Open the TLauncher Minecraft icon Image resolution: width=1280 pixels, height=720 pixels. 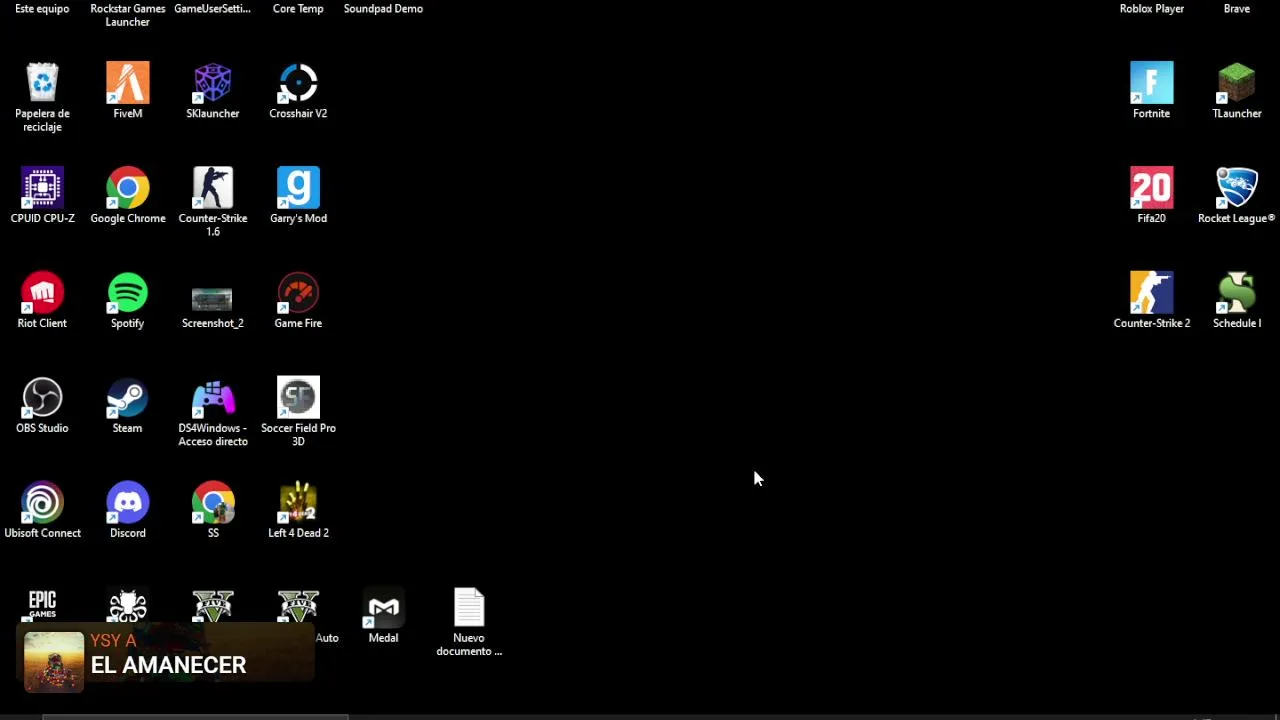[x=1237, y=83]
